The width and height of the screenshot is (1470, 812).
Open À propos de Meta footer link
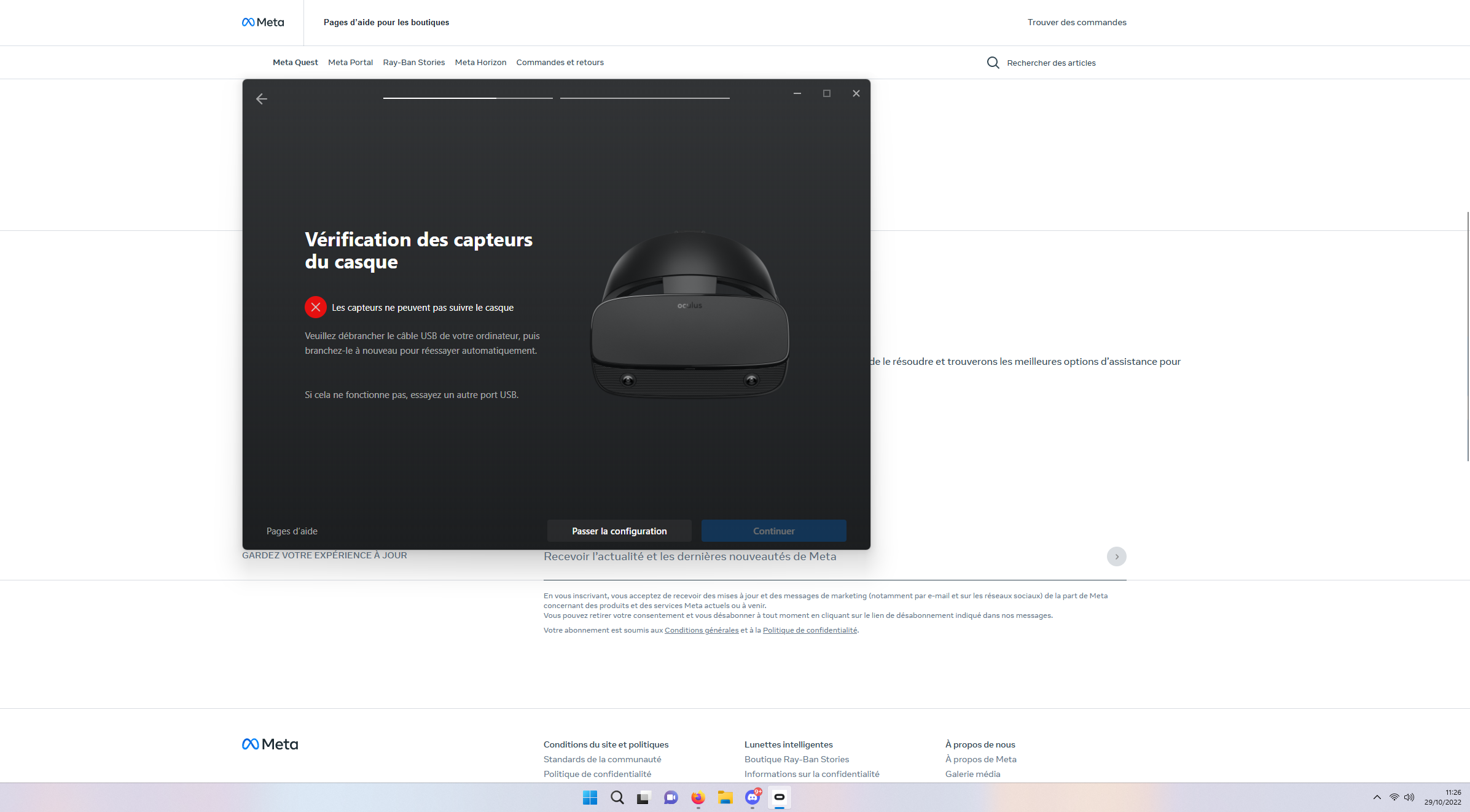(x=981, y=759)
